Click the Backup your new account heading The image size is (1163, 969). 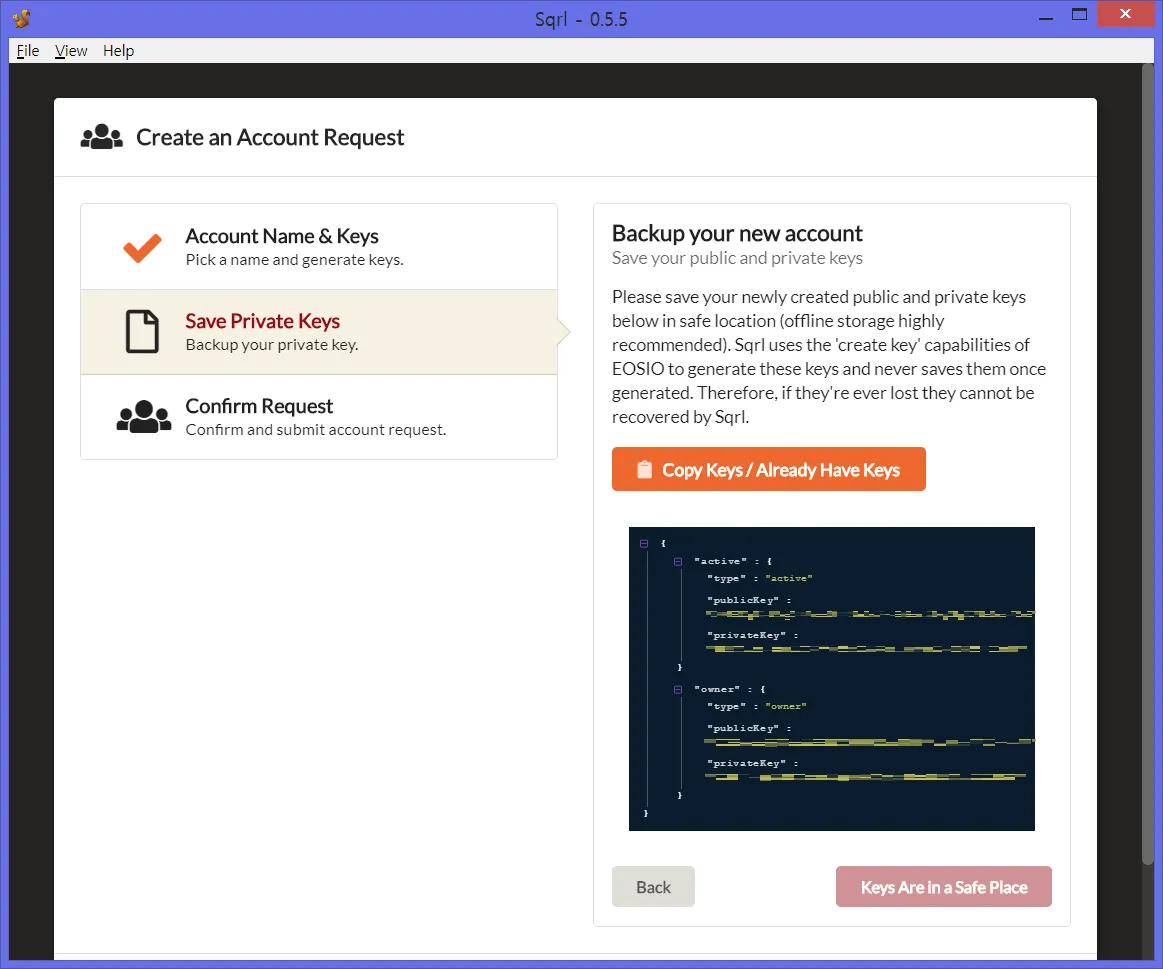[737, 234]
